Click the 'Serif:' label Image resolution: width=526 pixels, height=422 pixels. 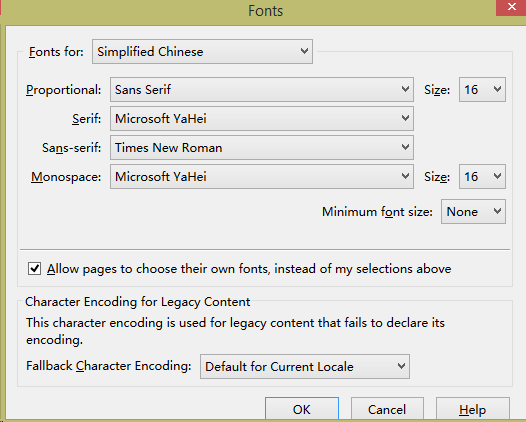pyautogui.click(x=87, y=119)
